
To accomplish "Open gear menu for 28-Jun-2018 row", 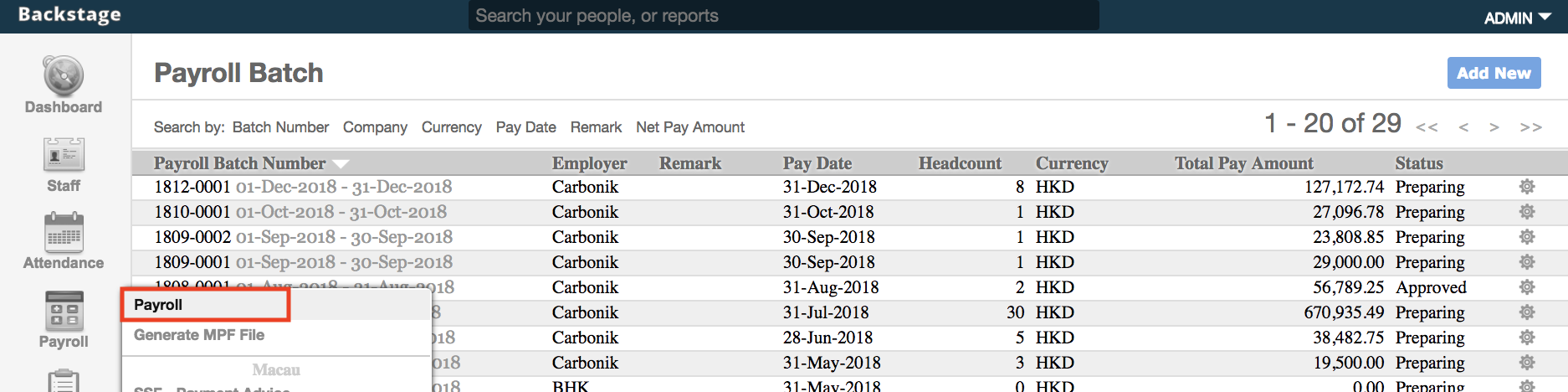I will (x=1527, y=338).
